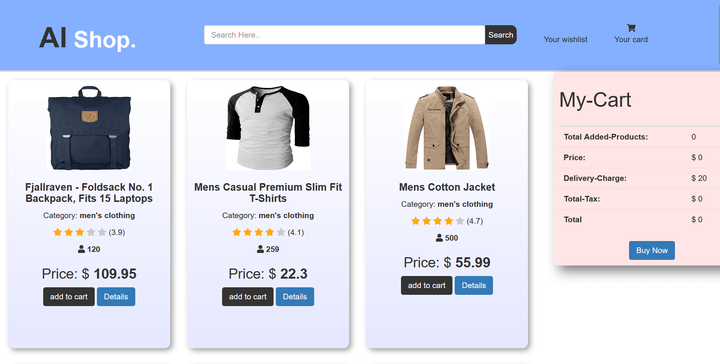Select the Mens Cotton Jacket product image
The width and height of the screenshot is (720, 364).
tap(447, 128)
